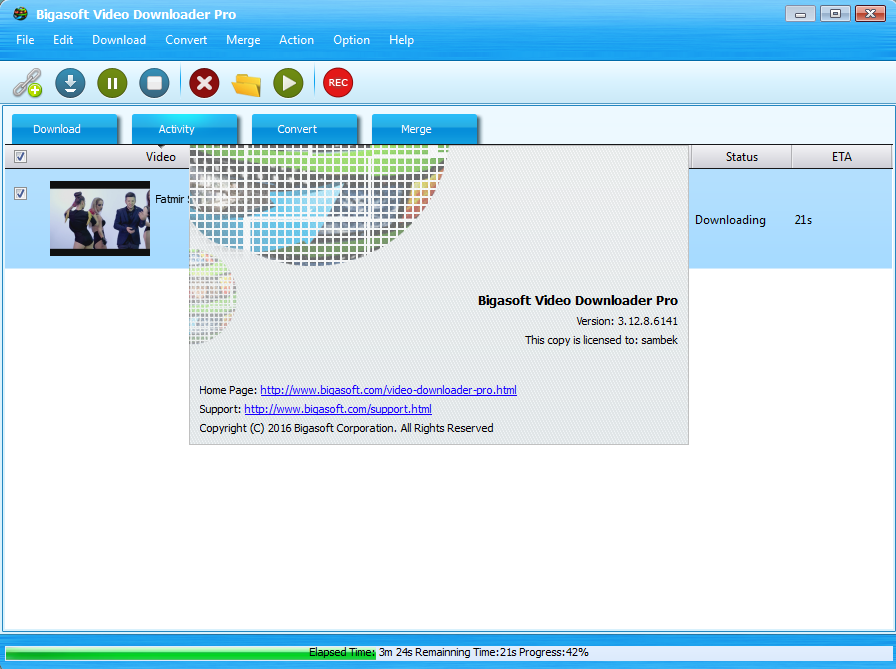The width and height of the screenshot is (896, 669).
Task: Click the 21s ETA value
Action: [x=803, y=220]
